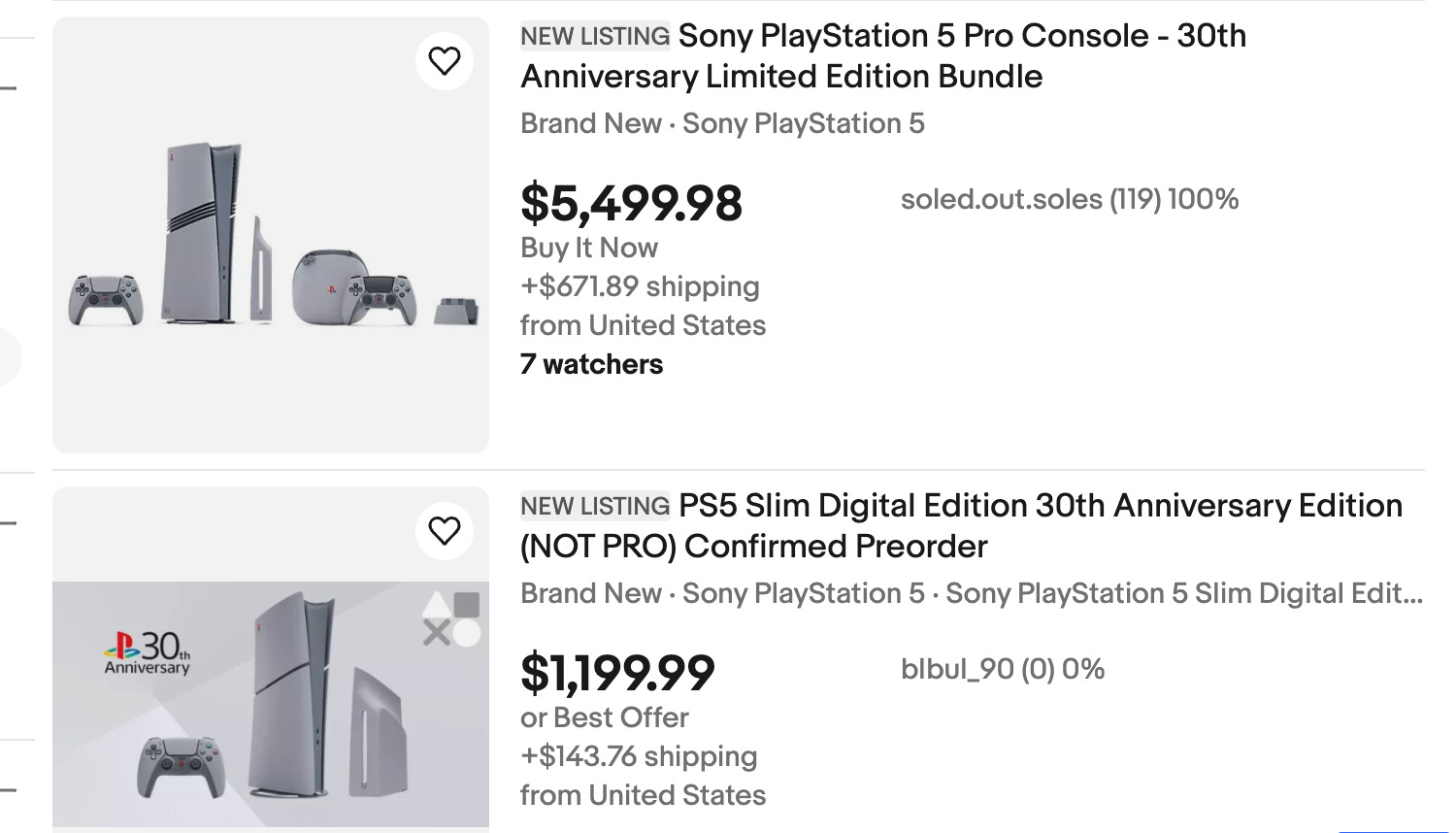The image size is (1456, 833).
Task: View seller soled.out.soles profile
Action: pos(1069,200)
